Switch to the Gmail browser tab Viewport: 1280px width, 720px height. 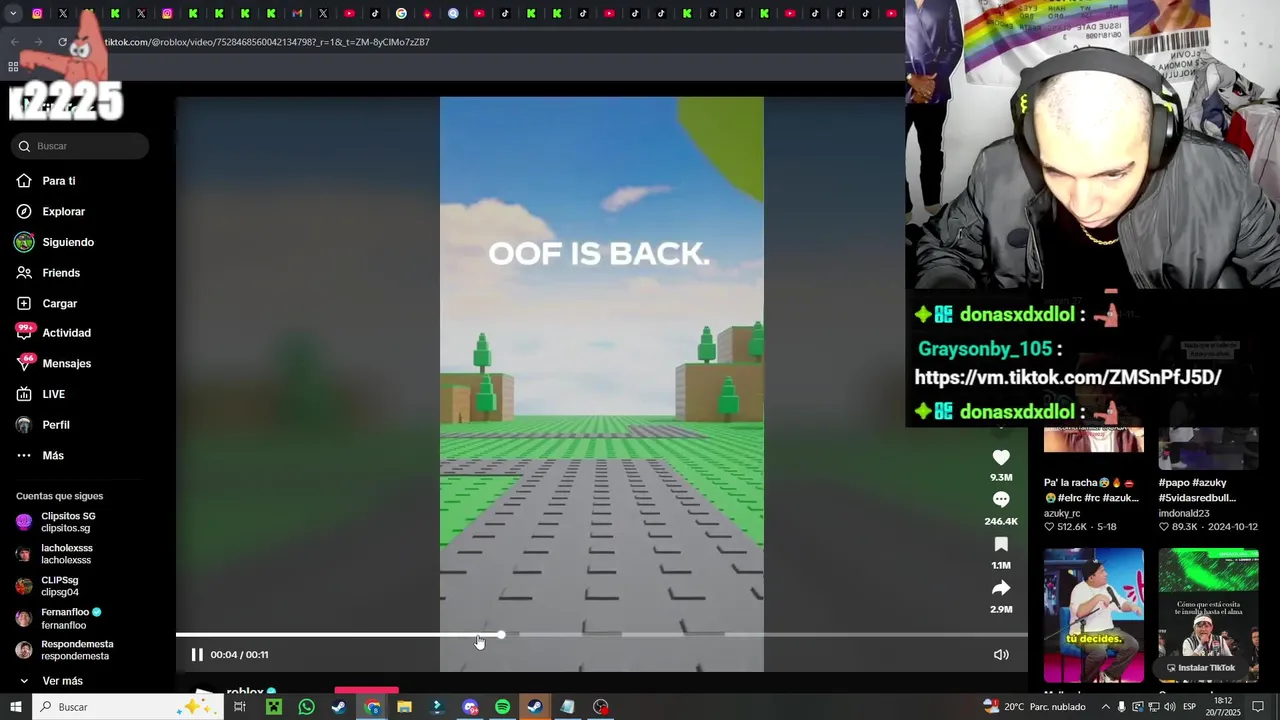click(297, 14)
